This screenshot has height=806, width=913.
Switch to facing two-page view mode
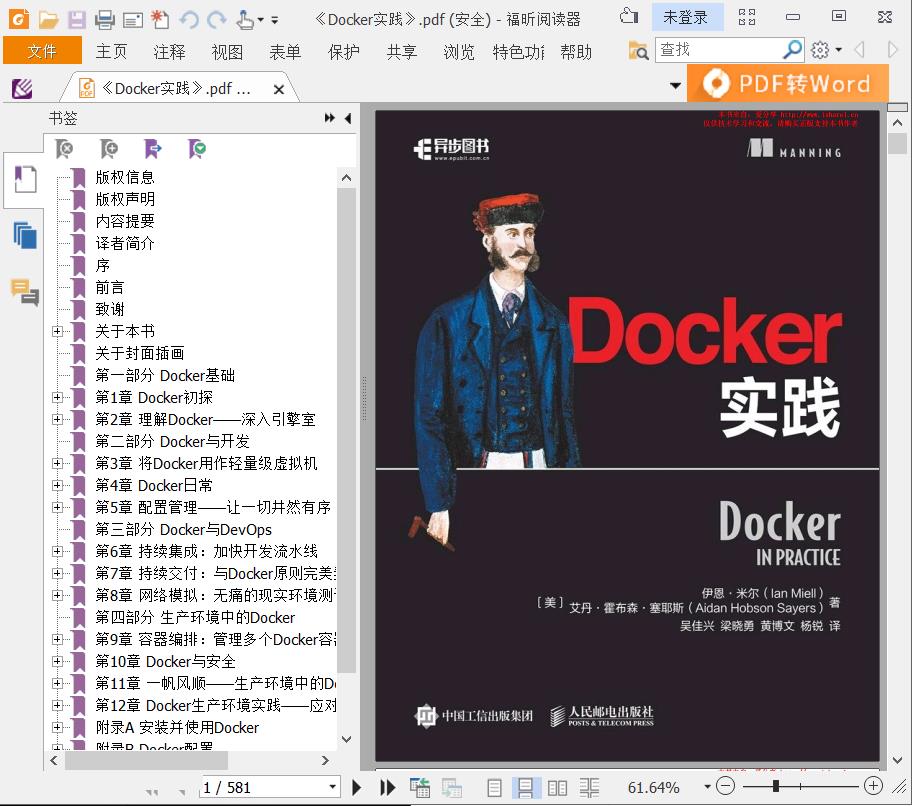point(557,788)
